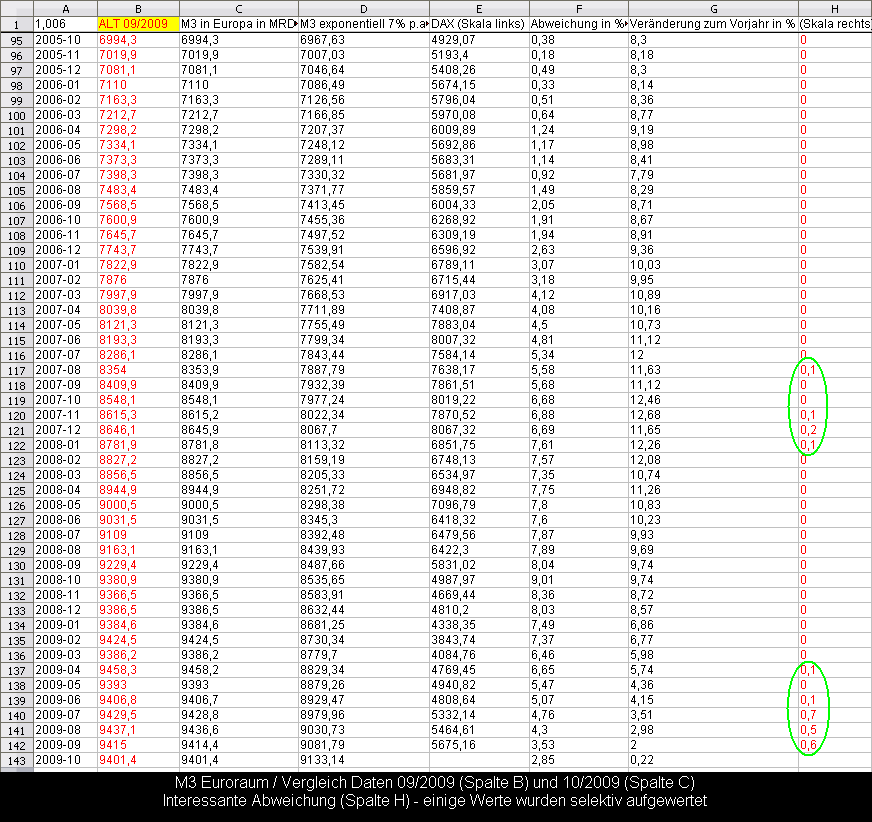Select column C header

[x=239, y=8]
